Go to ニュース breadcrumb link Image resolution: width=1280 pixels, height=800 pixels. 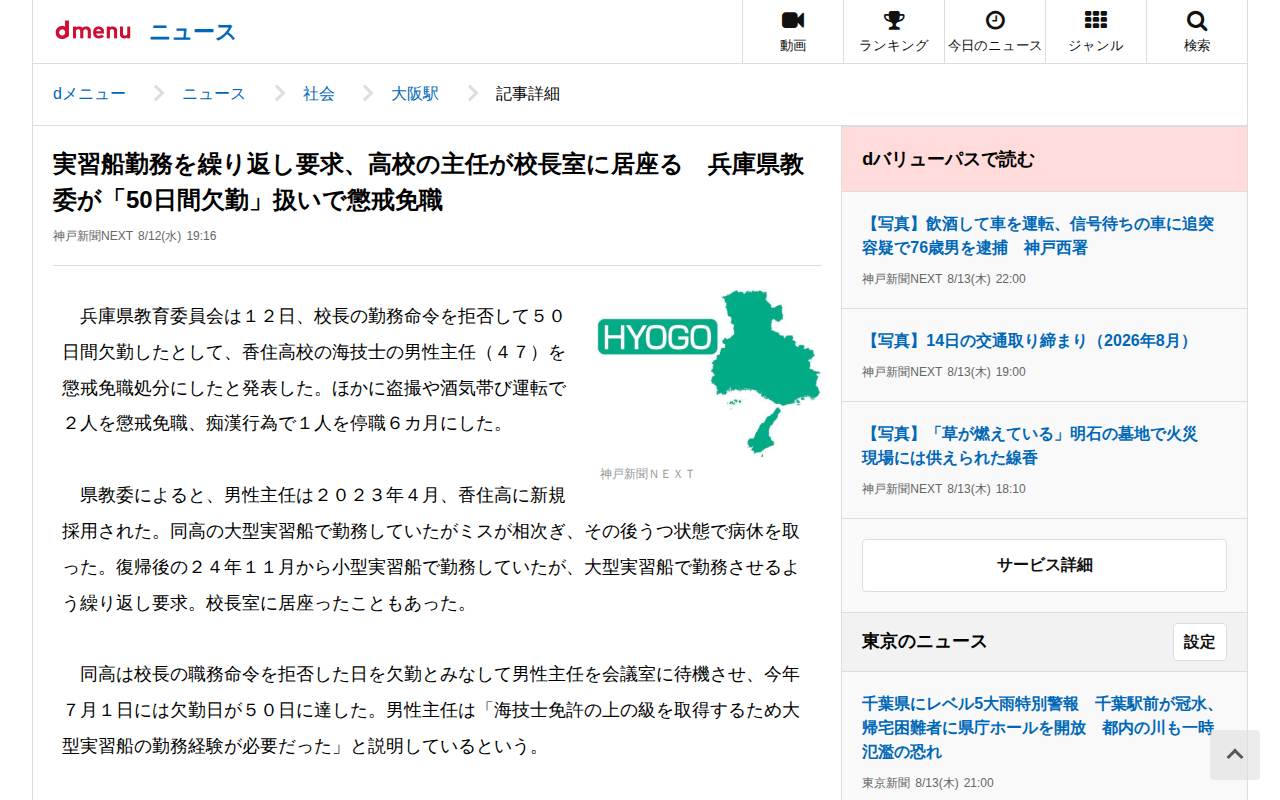214,94
